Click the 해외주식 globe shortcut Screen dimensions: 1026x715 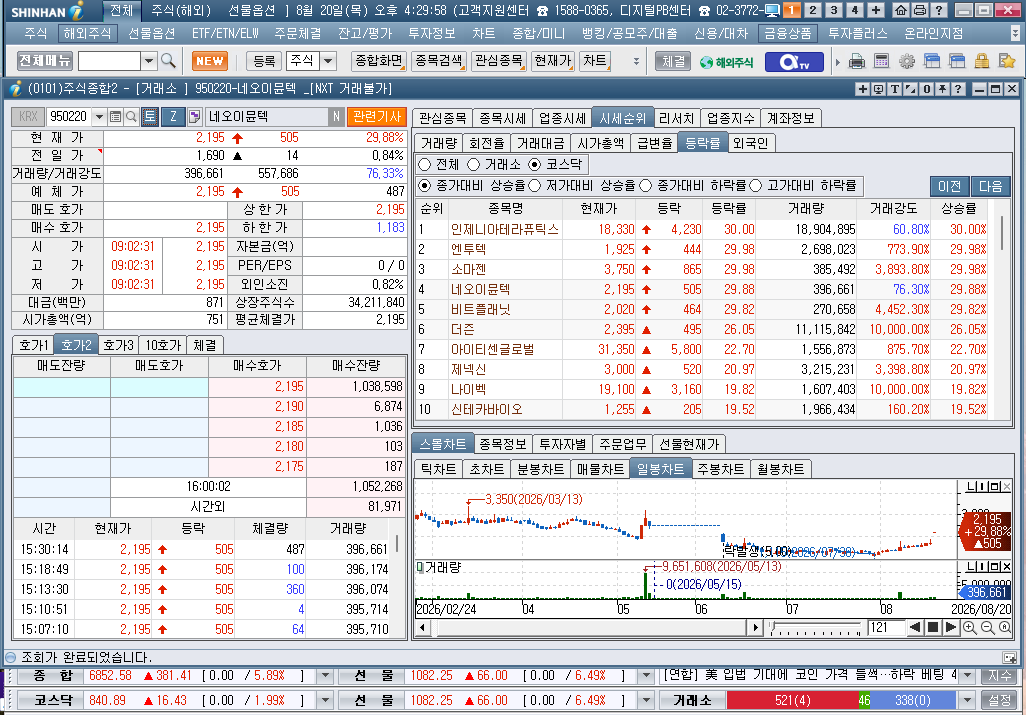[x=726, y=62]
